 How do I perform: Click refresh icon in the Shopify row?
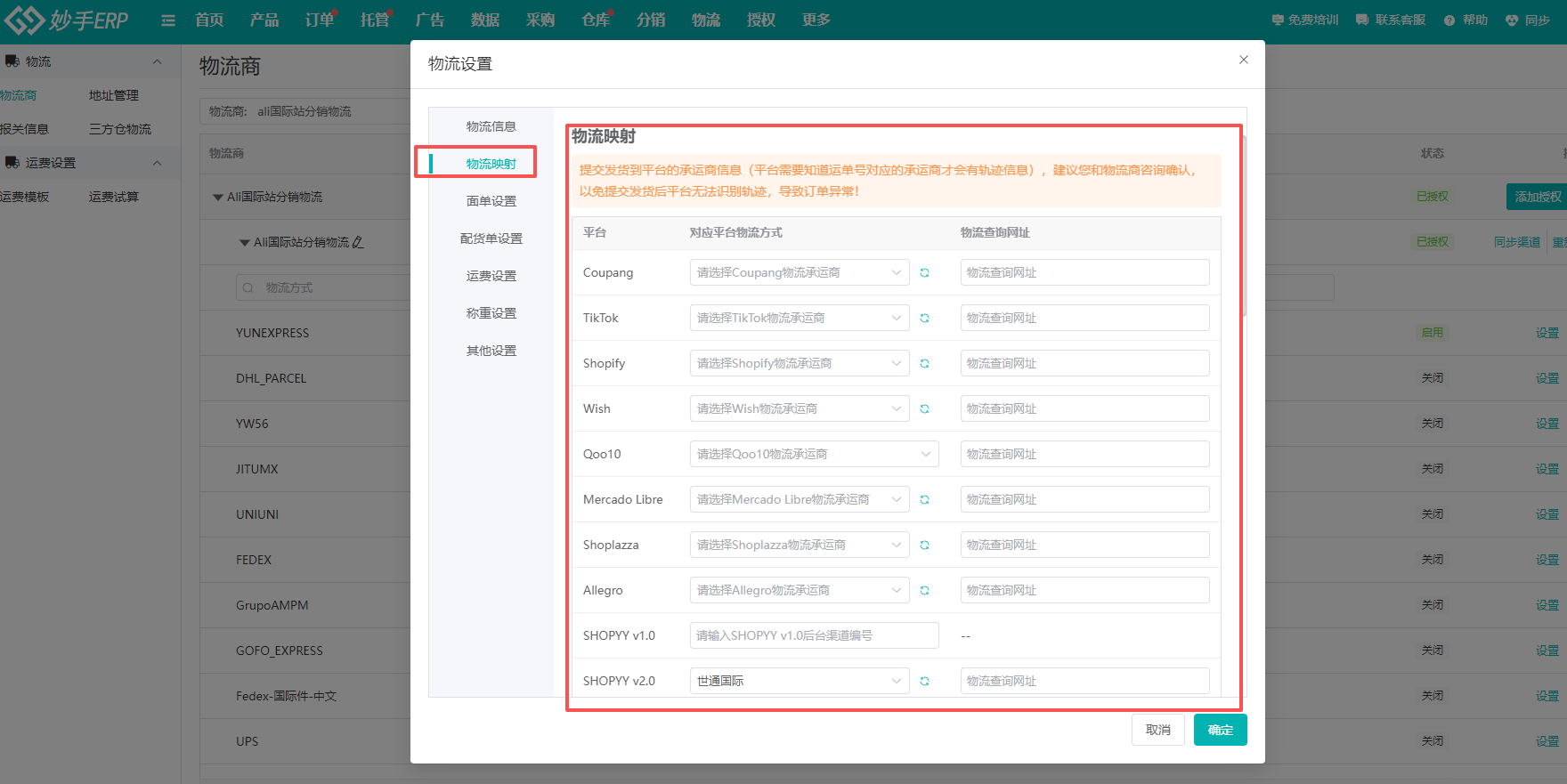(924, 364)
